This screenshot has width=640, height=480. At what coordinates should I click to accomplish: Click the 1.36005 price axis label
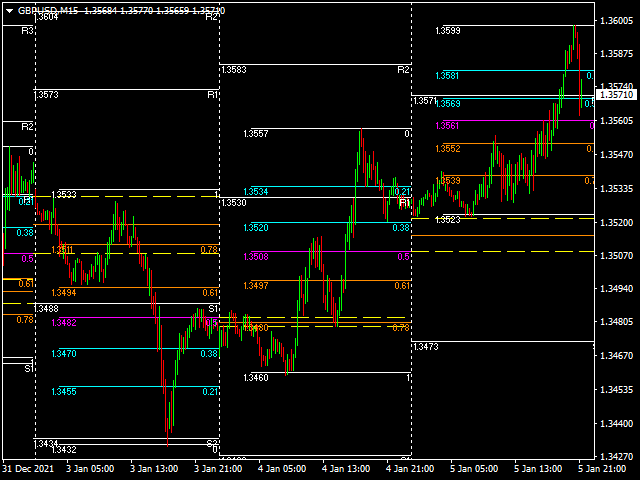pyautogui.click(x=618, y=21)
